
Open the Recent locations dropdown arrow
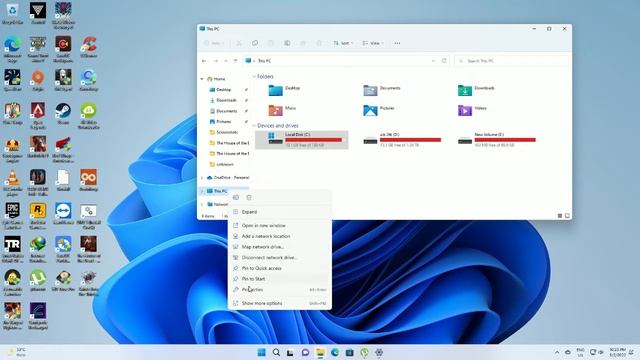pos(226,61)
